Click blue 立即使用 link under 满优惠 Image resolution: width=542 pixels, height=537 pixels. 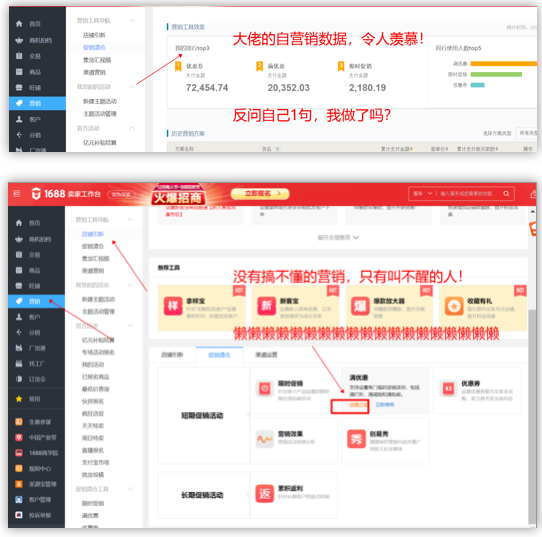(384, 405)
